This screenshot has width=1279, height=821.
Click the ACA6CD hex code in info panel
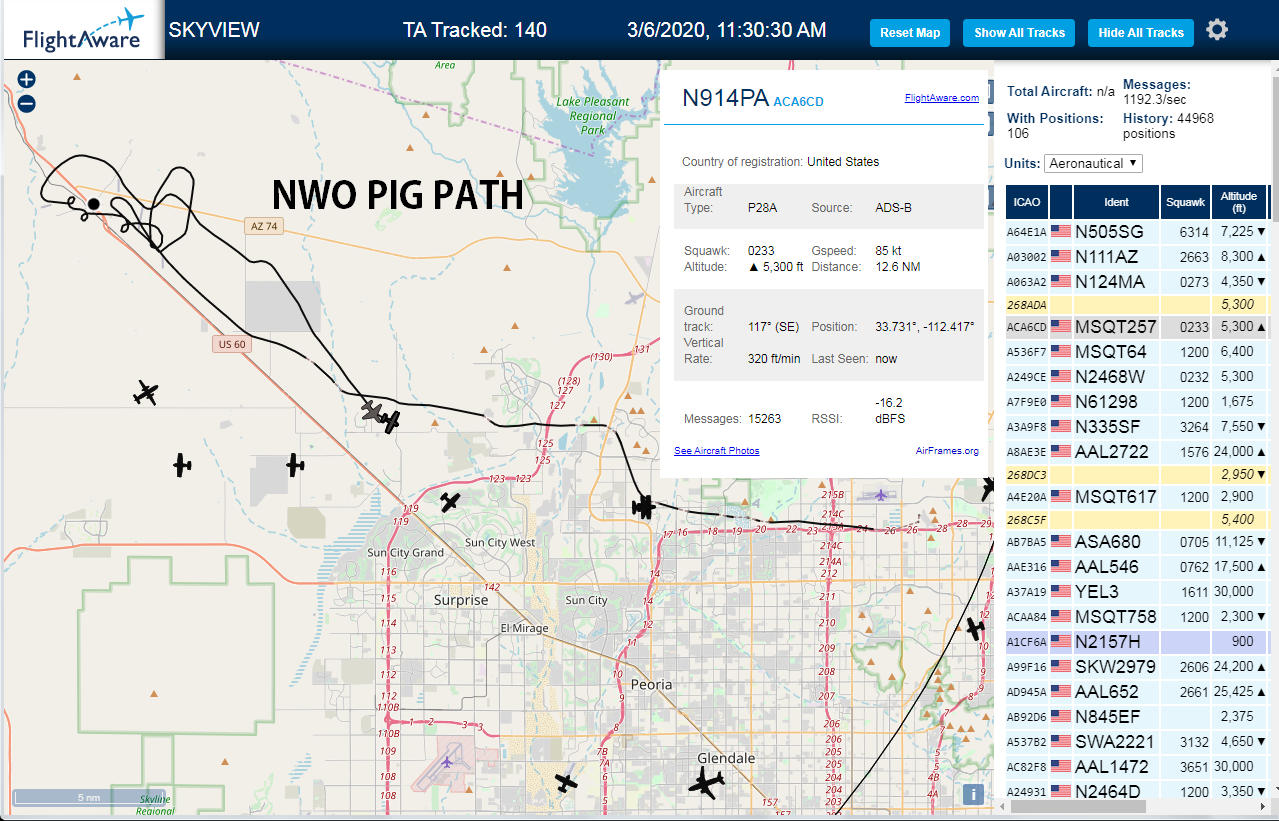click(x=799, y=101)
